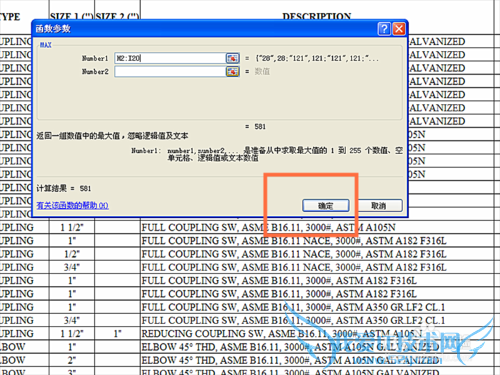The image size is (500, 375).
Task: Select the FULL COUPLING SW A105N description cell
Action: (317, 228)
